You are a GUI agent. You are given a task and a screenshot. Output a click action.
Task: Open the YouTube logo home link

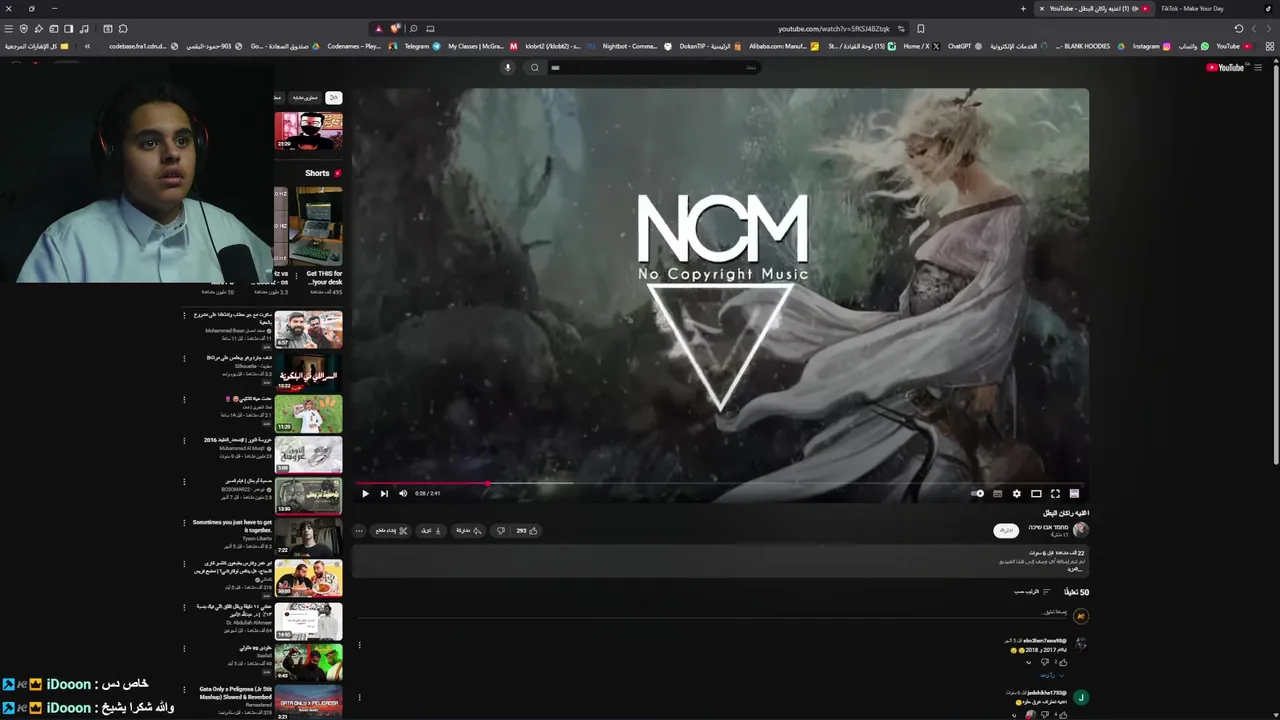1226,67
